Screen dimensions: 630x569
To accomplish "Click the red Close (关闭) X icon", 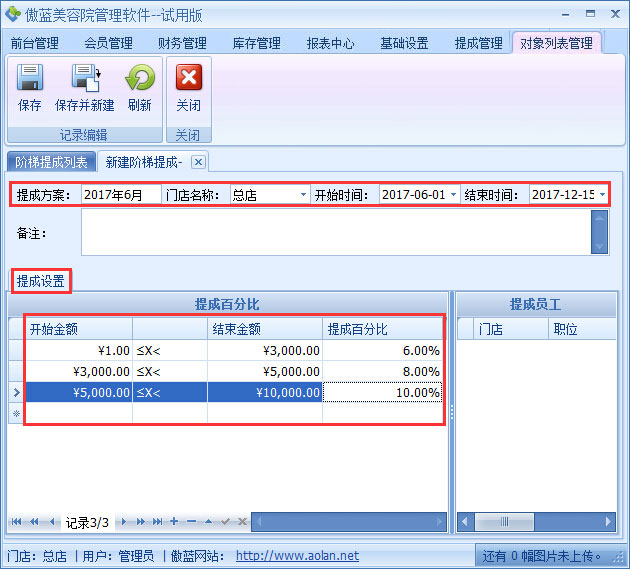I will tap(188, 77).
